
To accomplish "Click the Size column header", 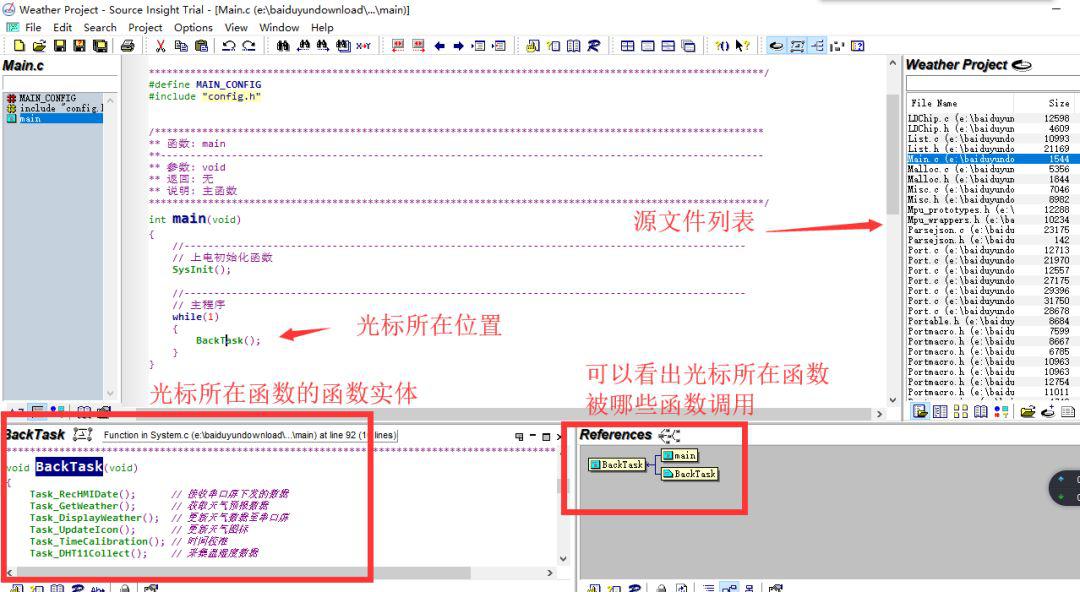I will tap(1059, 103).
